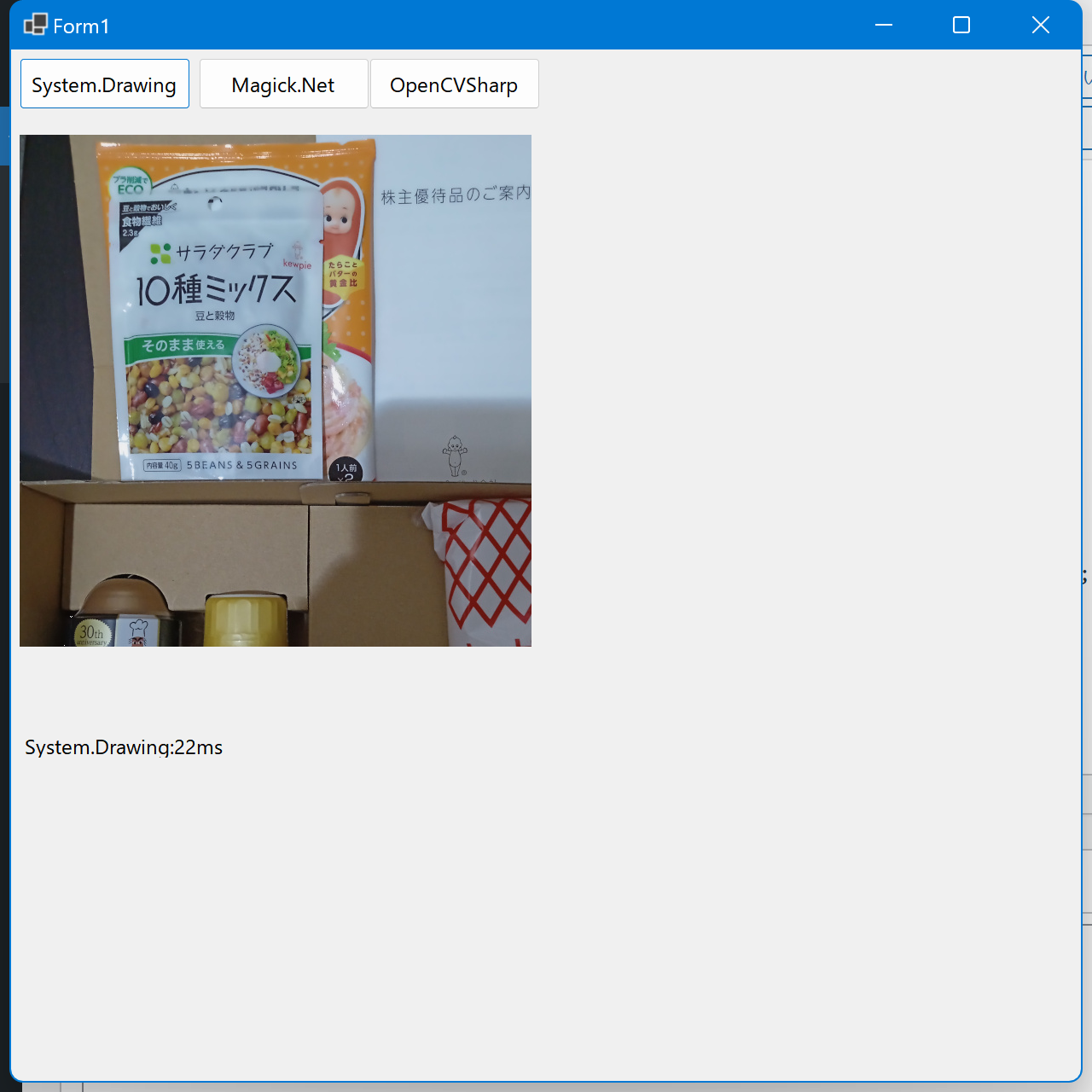The image size is (1092, 1092).
Task: Click the Form1 title text
Action: click(81, 26)
